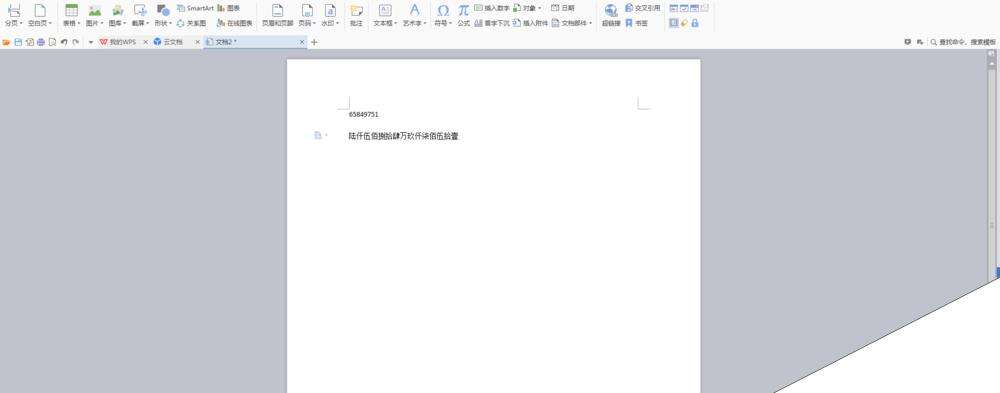The height and width of the screenshot is (393, 1000).
Task: Expand the 形状 dropdown arrow
Action: click(x=171, y=24)
